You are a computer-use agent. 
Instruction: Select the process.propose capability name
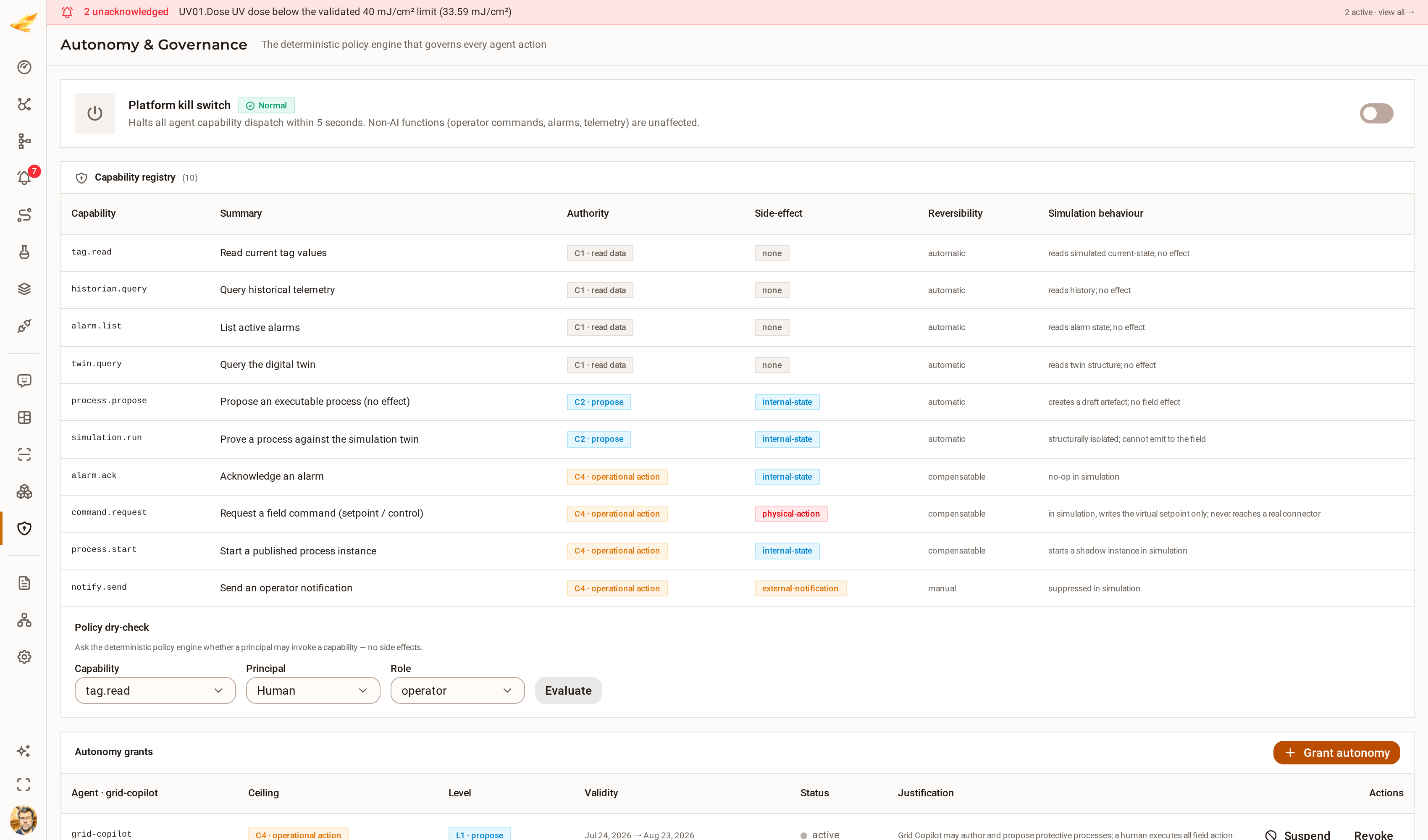pyautogui.click(x=109, y=401)
